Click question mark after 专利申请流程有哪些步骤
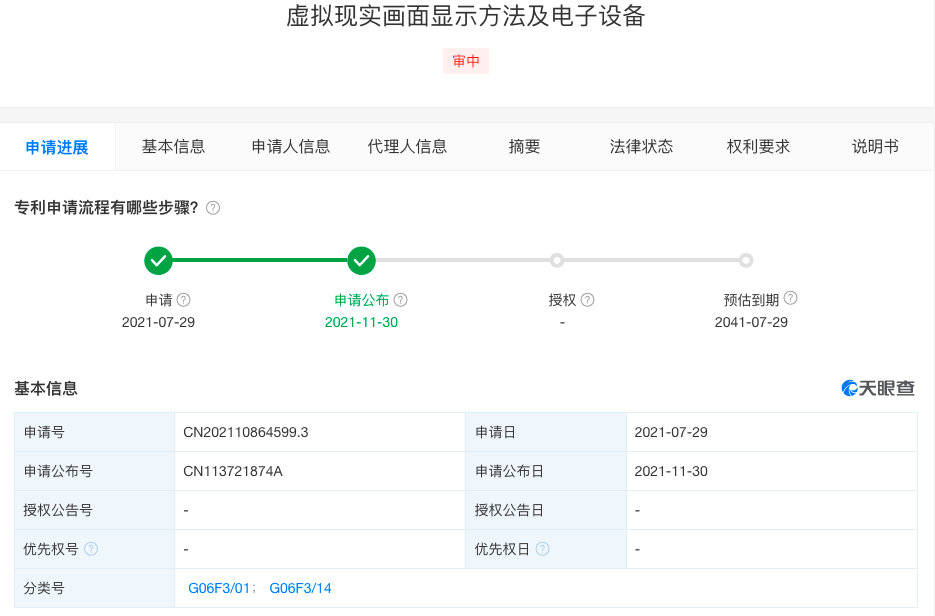 pos(214,208)
